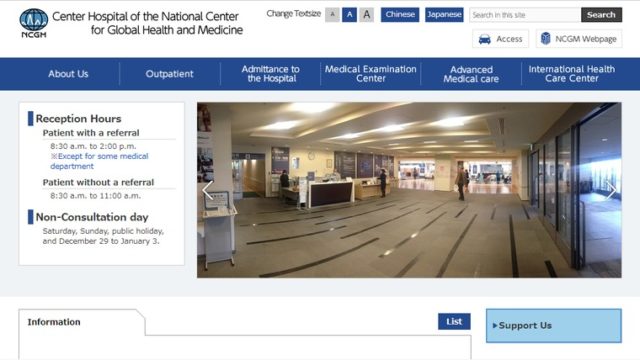The height and width of the screenshot is (360, 640).
Task: Click the building icon beside NCGM Webpage
Action: click(x=546, y=39)
